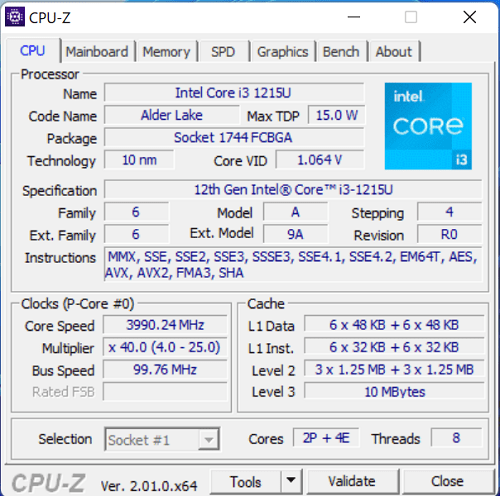
Task: Click the Socket 1744 FCBGA package value
Action: point(234,138)
